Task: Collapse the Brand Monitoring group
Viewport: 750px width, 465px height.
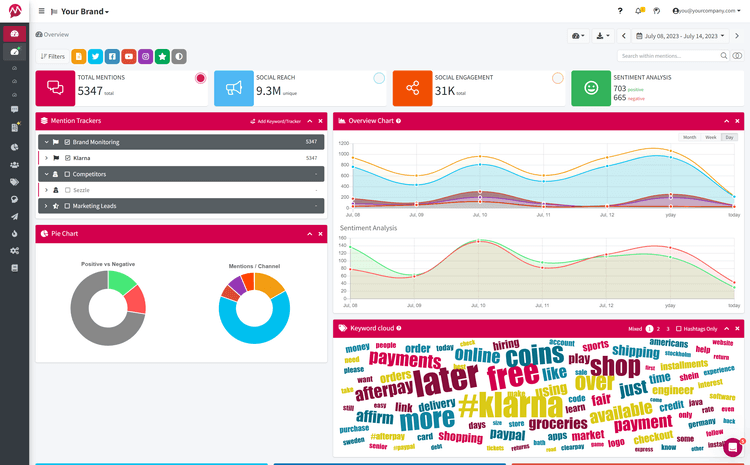Action: (46, 142)
